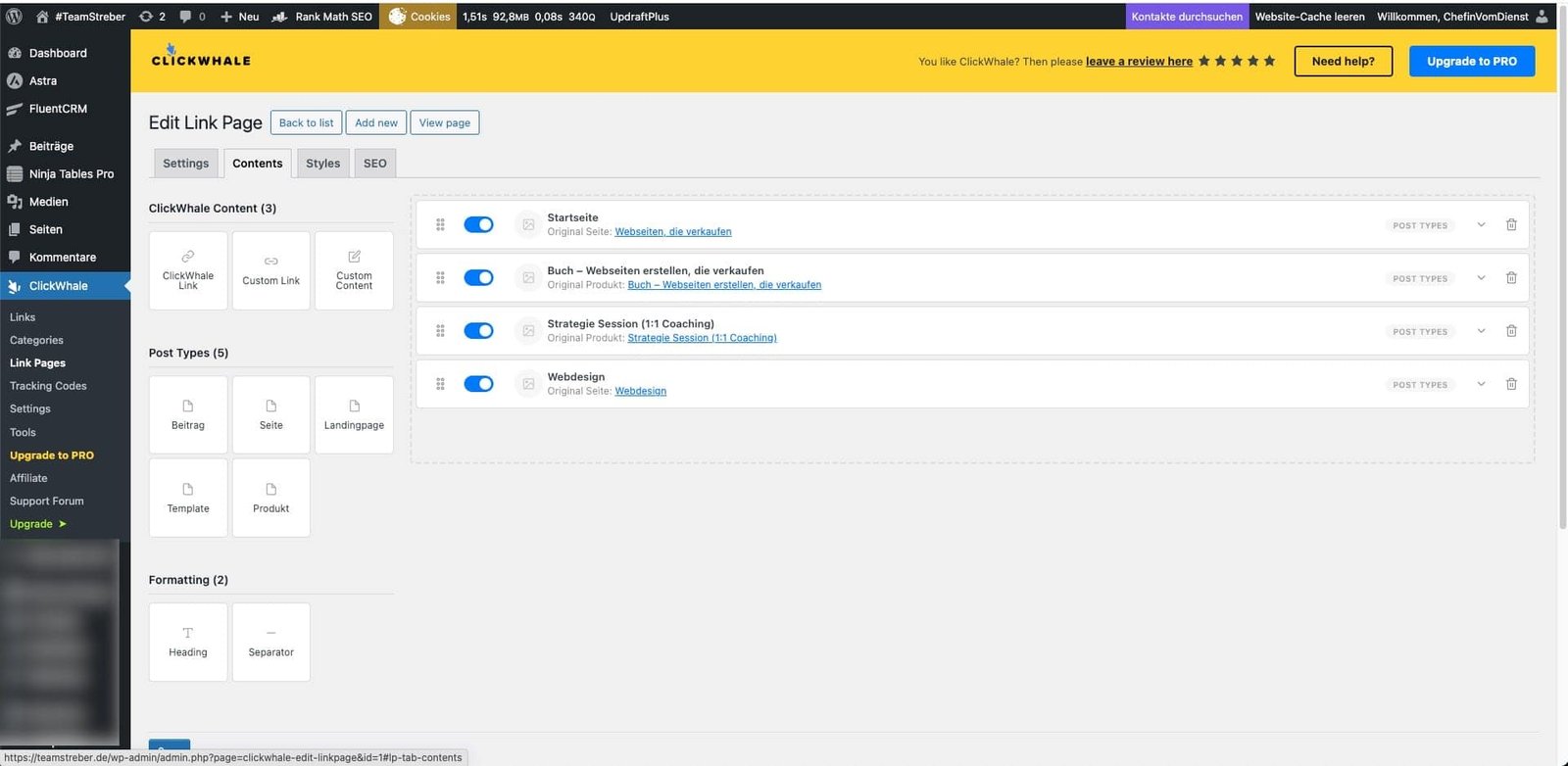Click the trash icon for Webdesign row
Viewport: 1568px width, 766px height.
tap(1511, 384)
